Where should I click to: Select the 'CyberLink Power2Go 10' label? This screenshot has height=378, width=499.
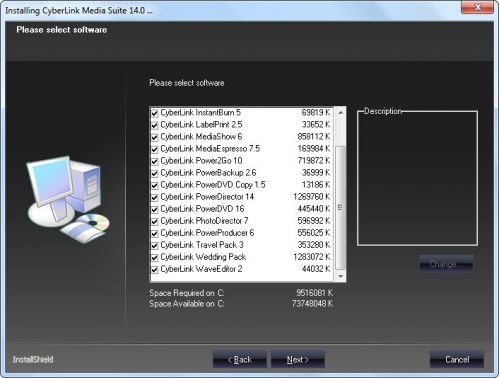[201, 161]
